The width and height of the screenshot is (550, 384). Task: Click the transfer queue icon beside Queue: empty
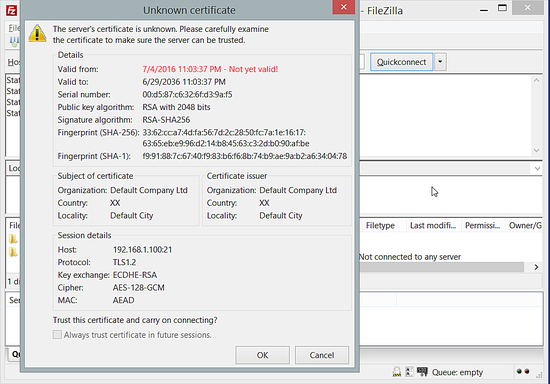pos(422,372)
